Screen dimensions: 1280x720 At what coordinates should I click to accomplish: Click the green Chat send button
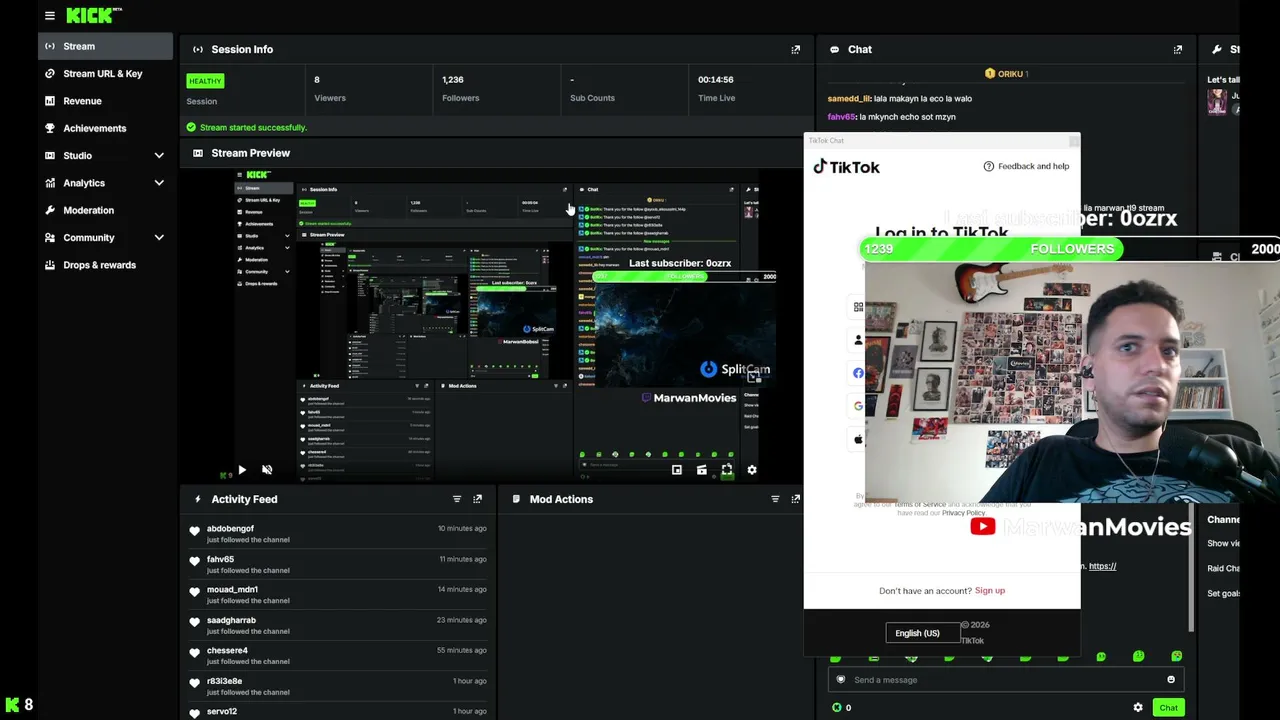tap(1168, 708)
